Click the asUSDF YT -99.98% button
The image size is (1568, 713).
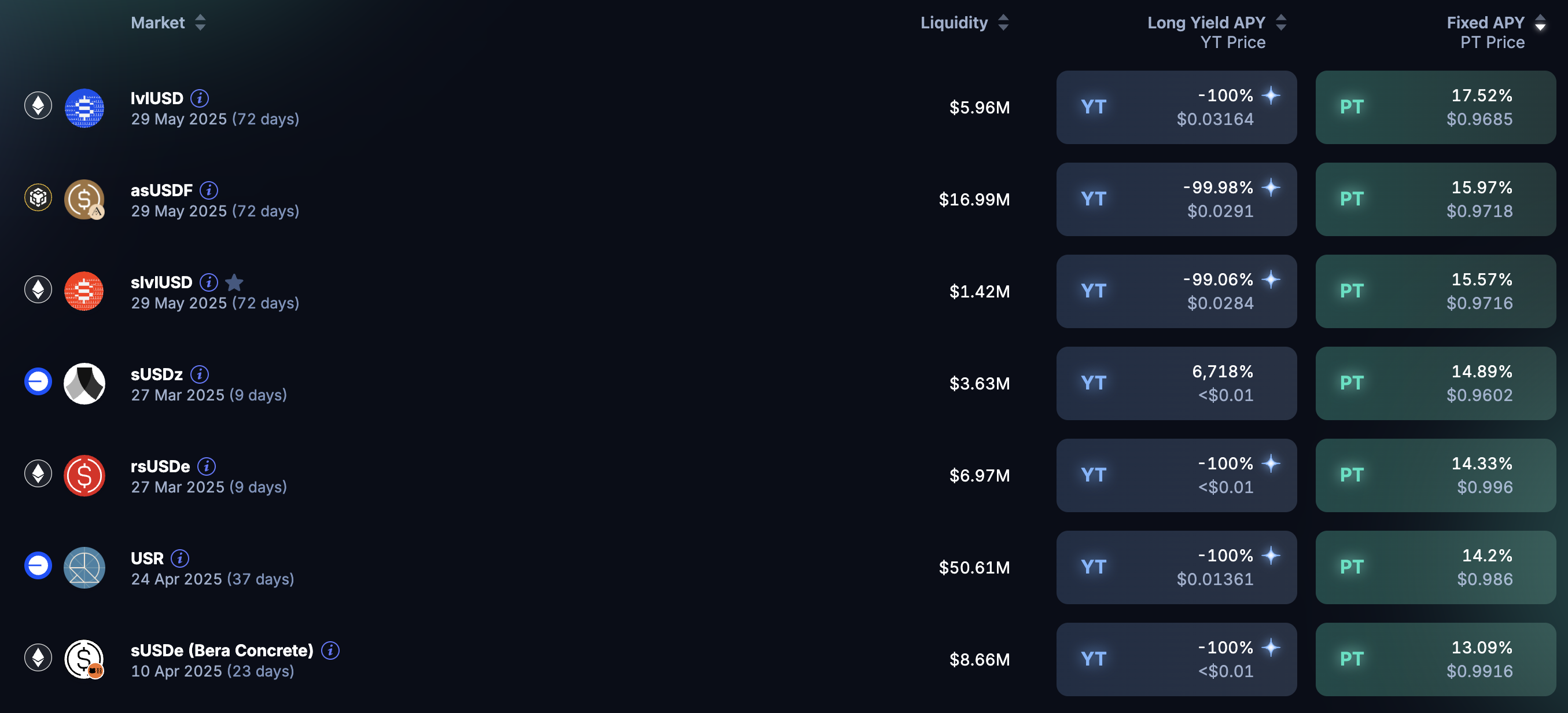click(1176, 199)
